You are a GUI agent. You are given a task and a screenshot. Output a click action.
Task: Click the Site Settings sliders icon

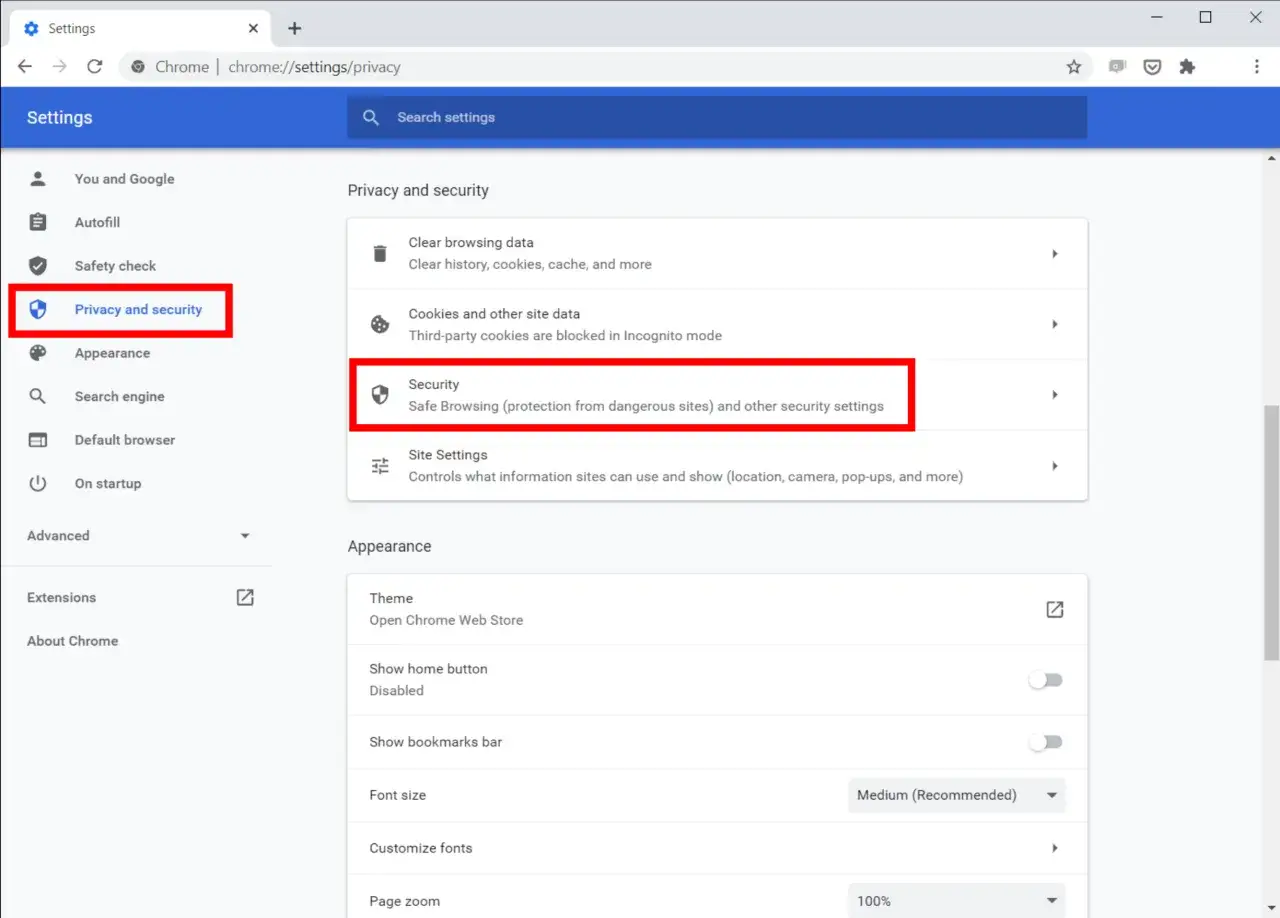[x=380, y=465]
